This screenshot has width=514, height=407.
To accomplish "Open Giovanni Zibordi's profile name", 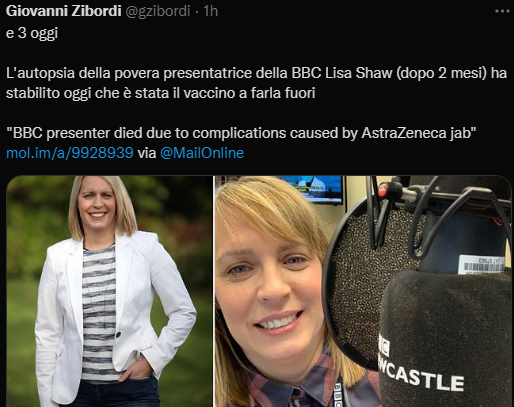I will click(63, 11).
